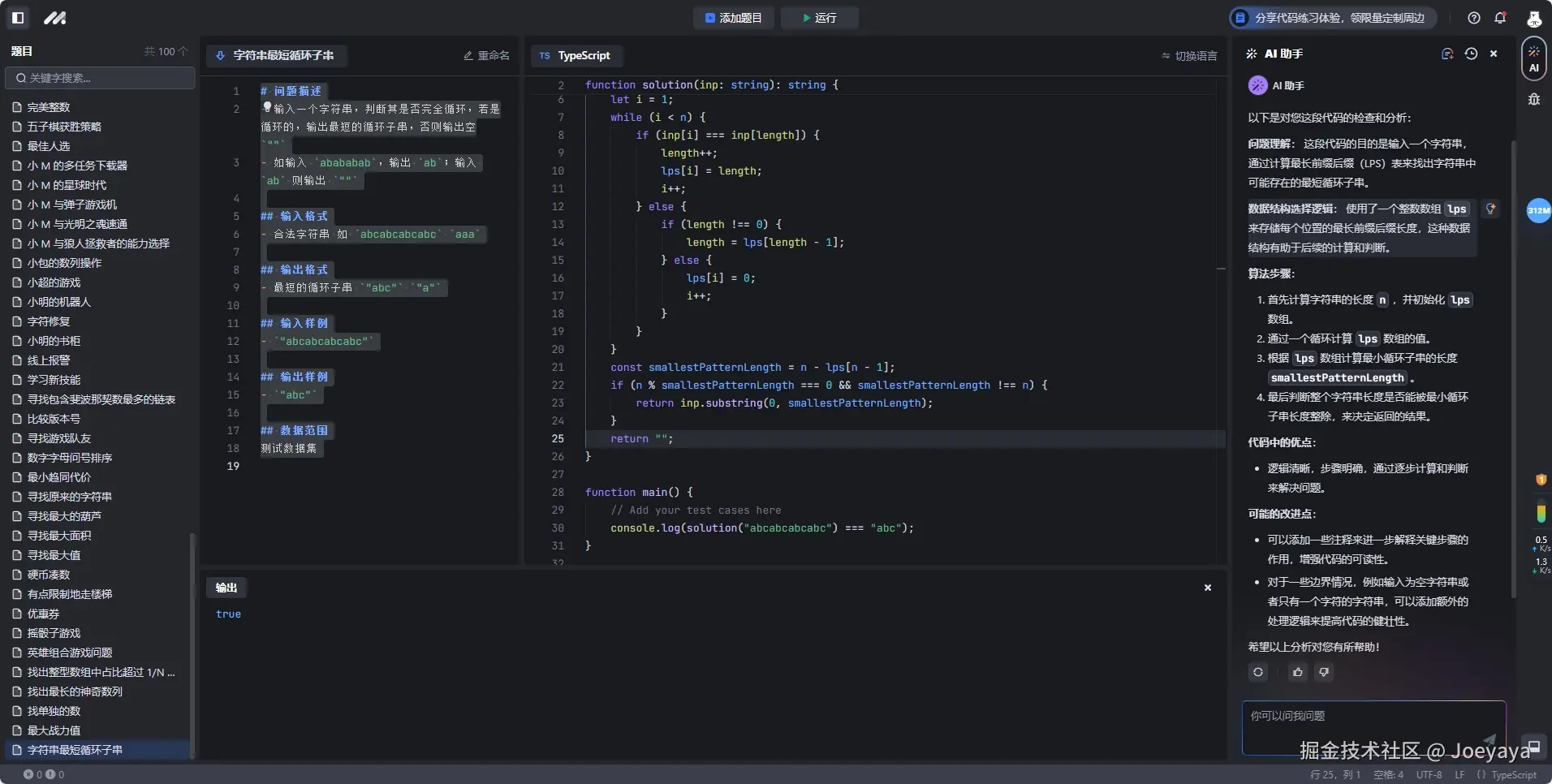Like the AI response with thumbs up
The height and width of the screenshot is (784, 1552).
pyautogui.click(x=1298, y=672)
